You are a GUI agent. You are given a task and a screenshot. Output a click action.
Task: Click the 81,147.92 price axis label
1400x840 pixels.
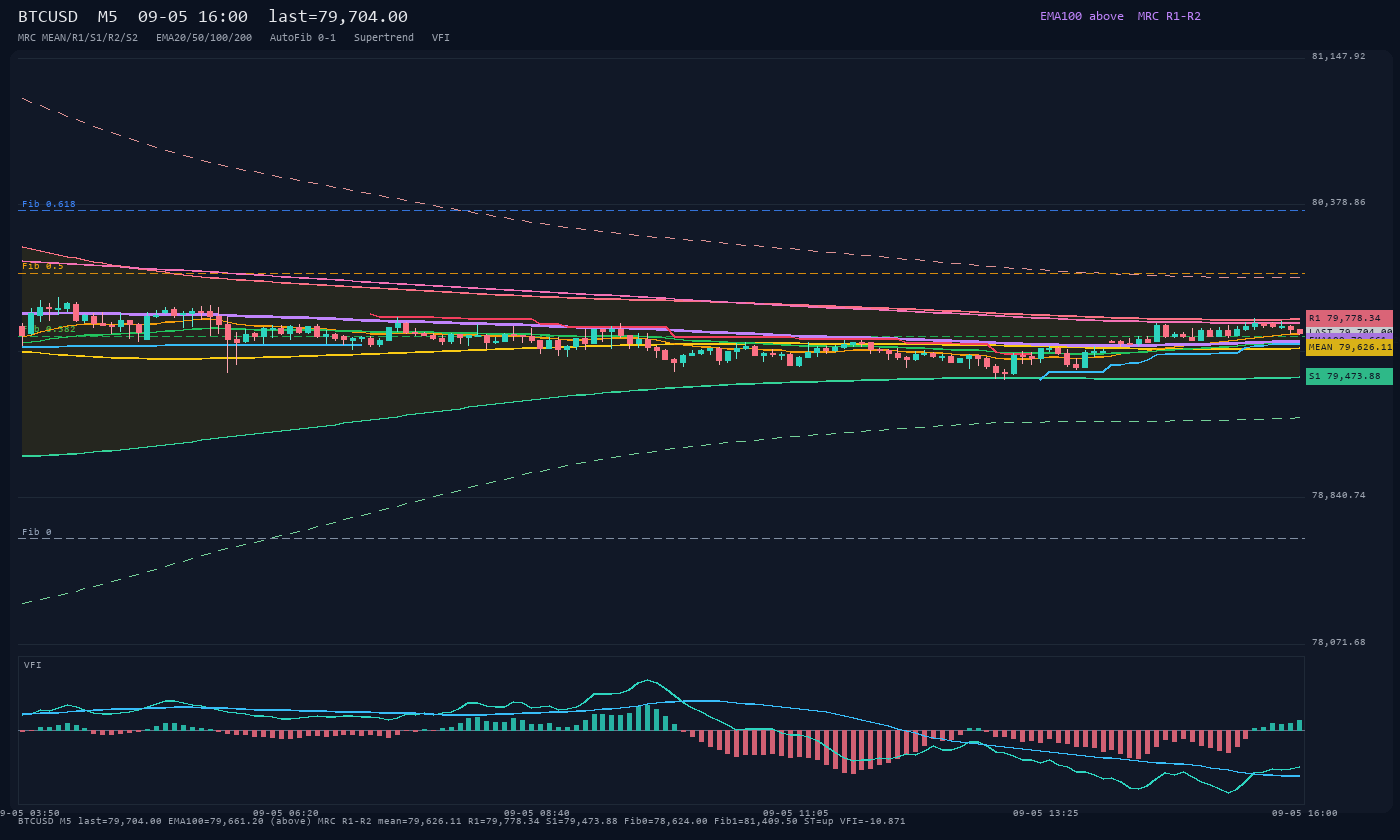click(1338, 56)
